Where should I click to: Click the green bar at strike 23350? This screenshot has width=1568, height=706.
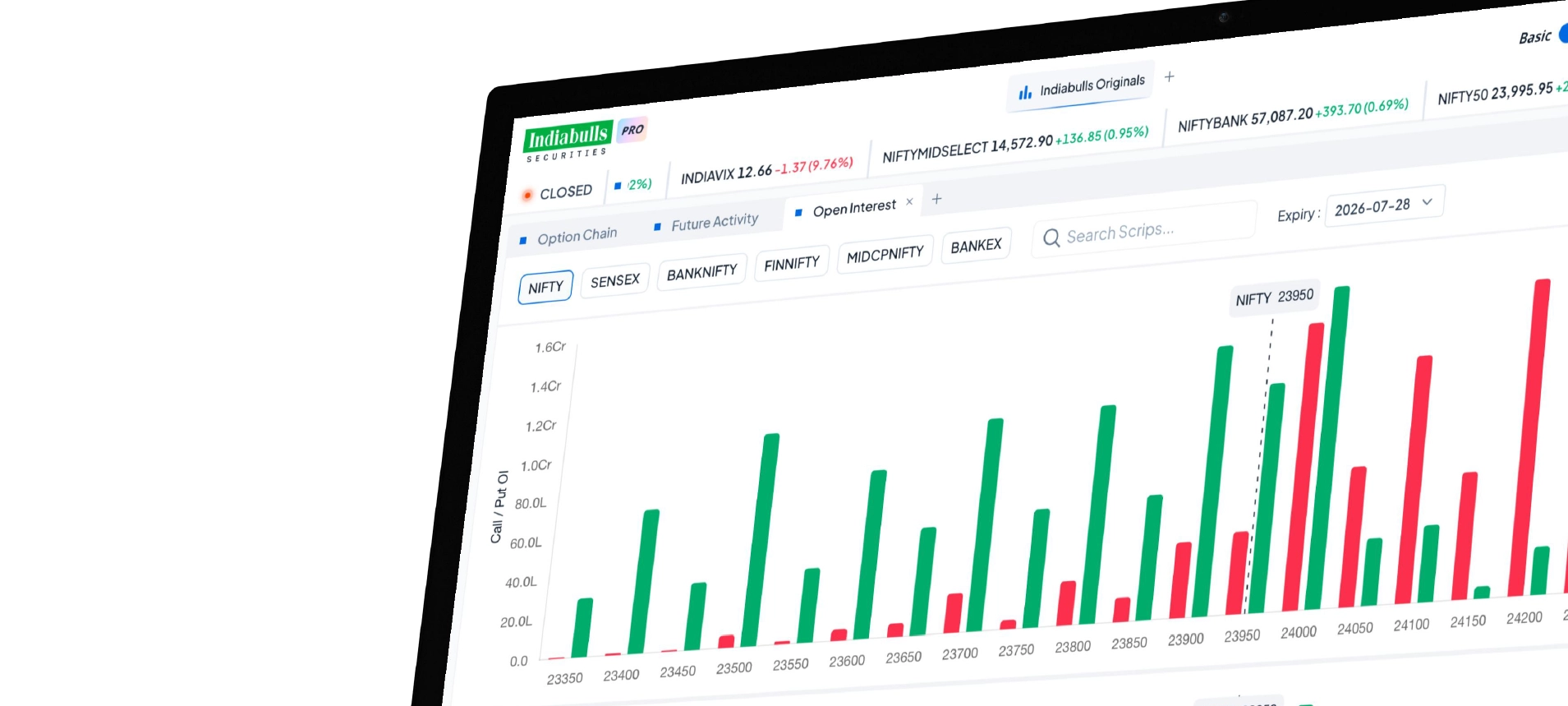click(x=582, y=627)
